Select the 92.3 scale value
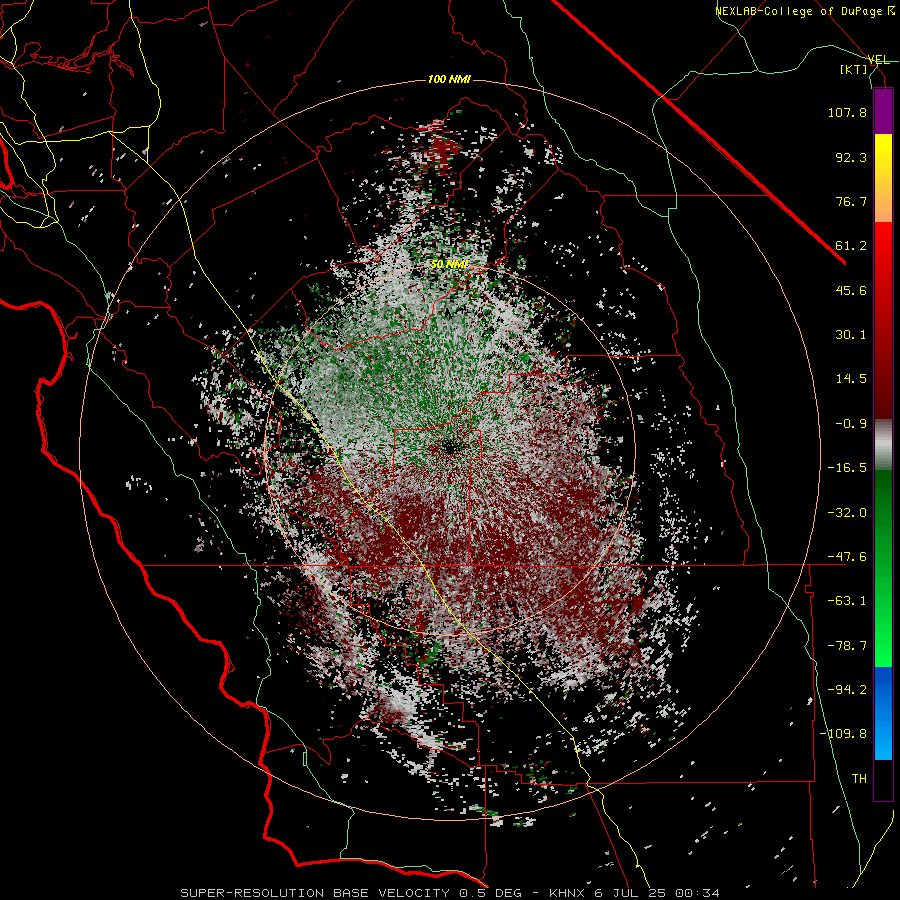Screen dimensions: 900x900 coord(851,157)
